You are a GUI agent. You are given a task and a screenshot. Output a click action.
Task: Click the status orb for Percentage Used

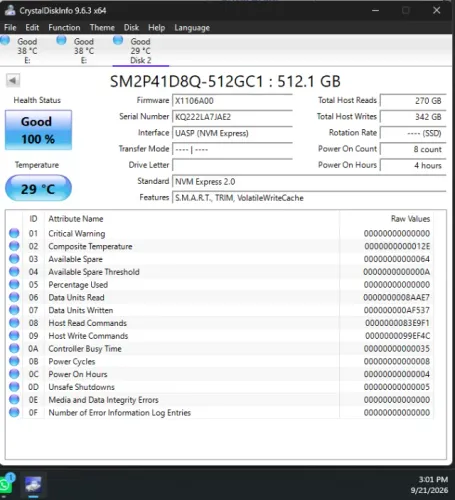14,284
